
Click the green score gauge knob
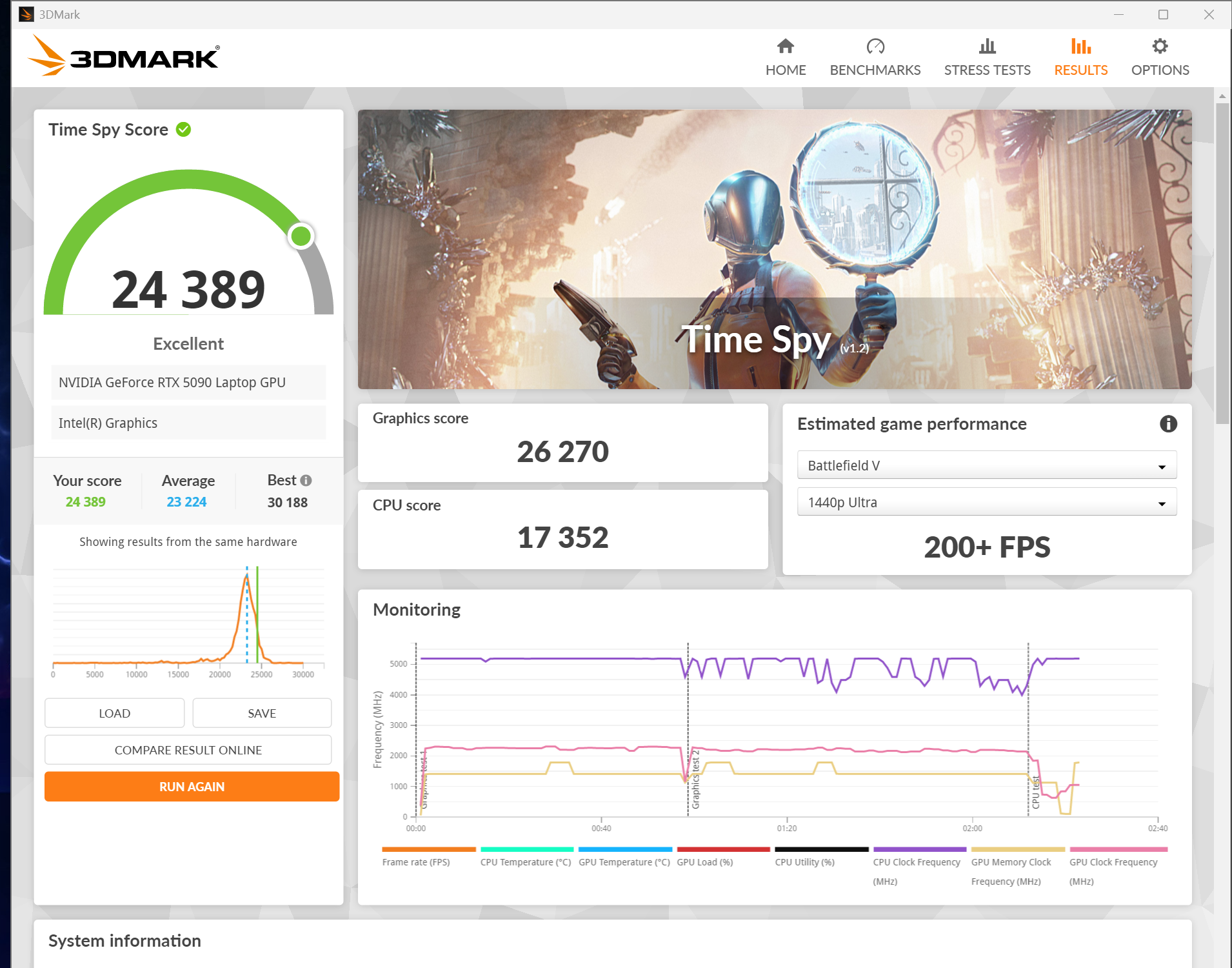[x=301, y=236]
